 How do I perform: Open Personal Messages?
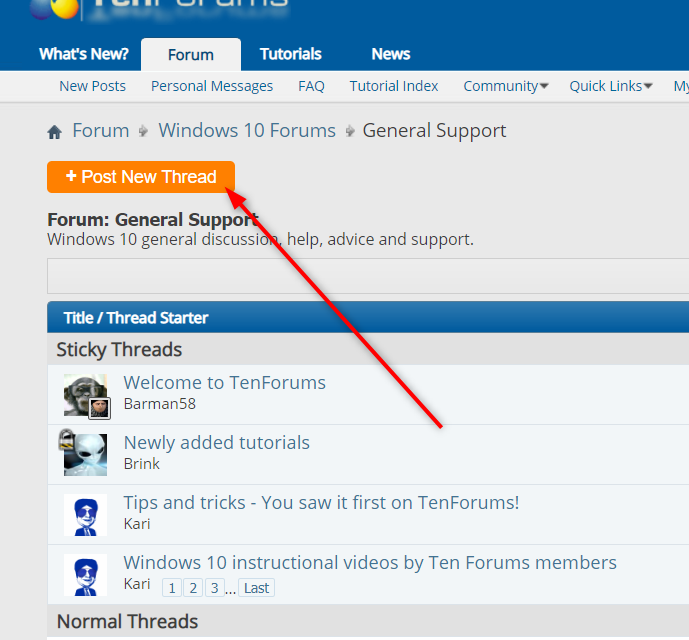point(212,86)
